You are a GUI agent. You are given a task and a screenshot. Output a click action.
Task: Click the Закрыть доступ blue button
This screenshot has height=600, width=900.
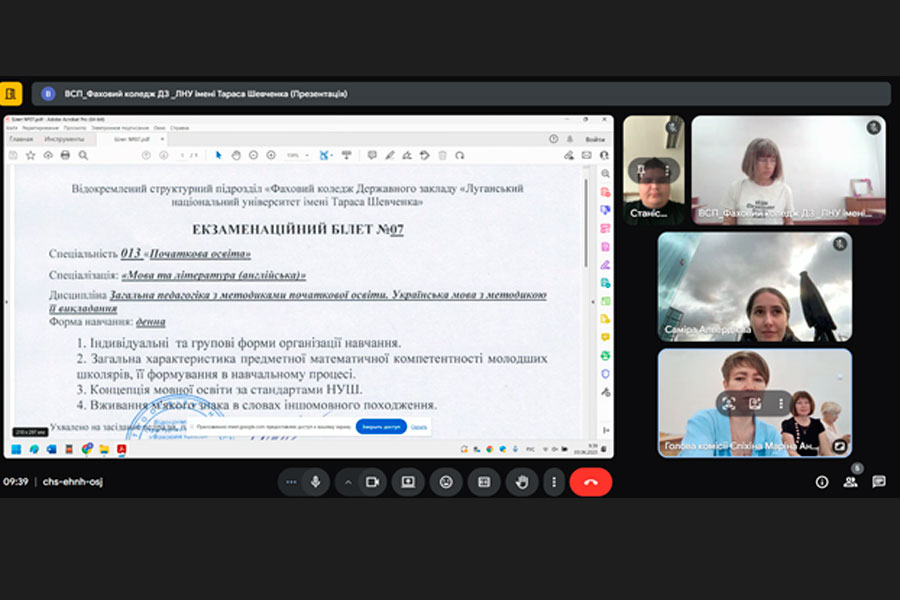(381, 427)
